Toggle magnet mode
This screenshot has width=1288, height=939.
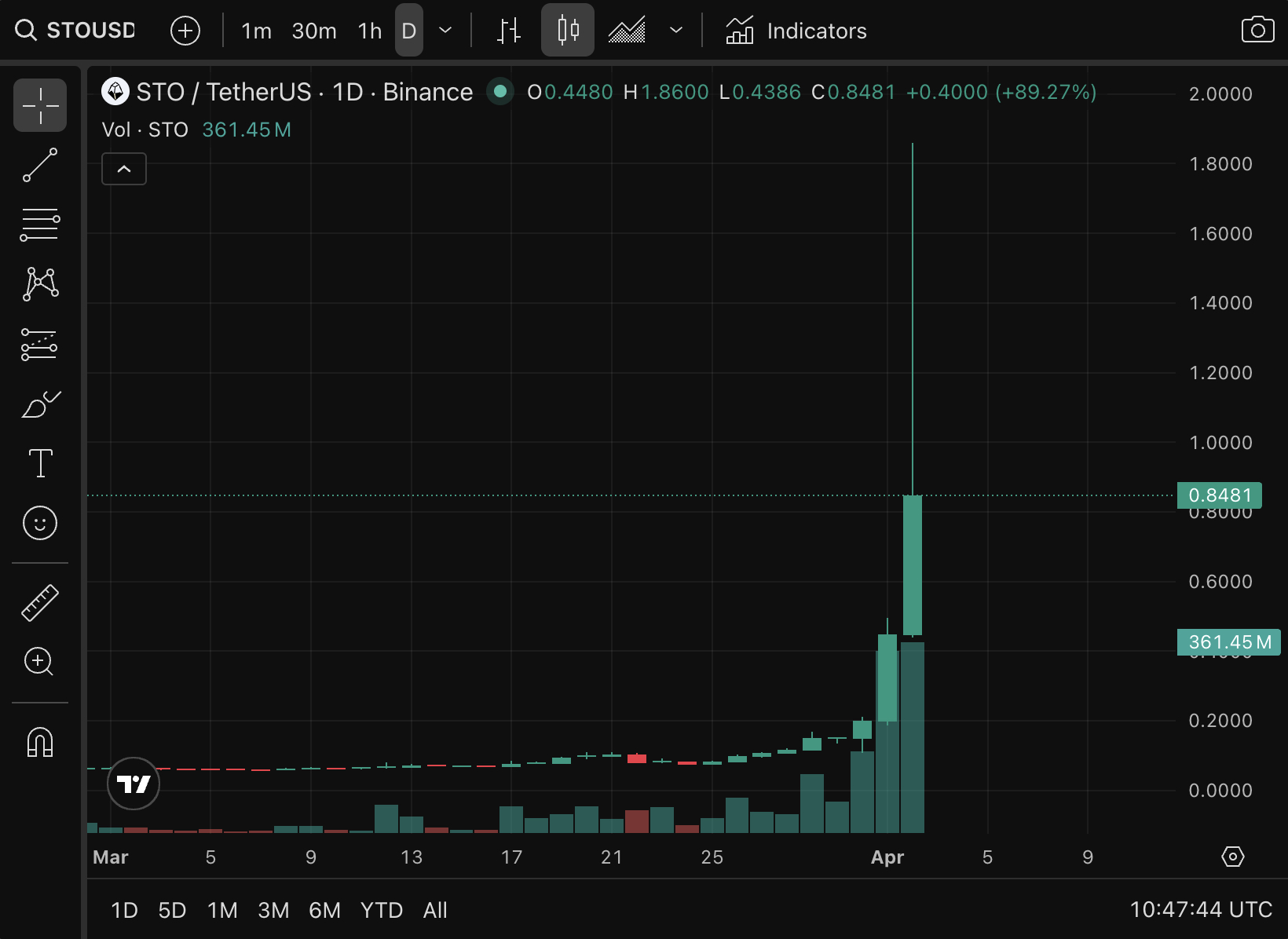point(39,742)
